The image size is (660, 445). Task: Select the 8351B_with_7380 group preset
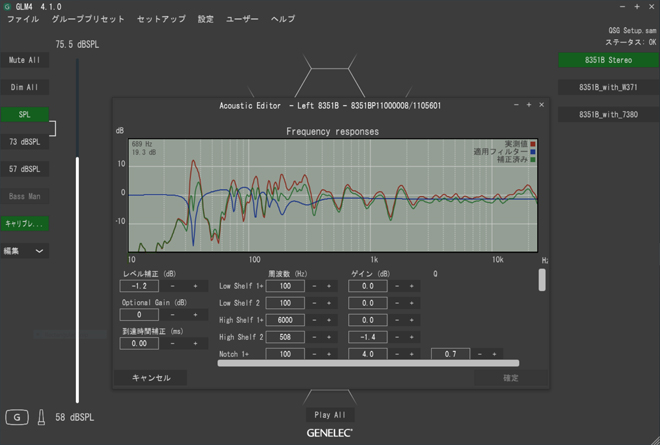click(x=607, y=115)
